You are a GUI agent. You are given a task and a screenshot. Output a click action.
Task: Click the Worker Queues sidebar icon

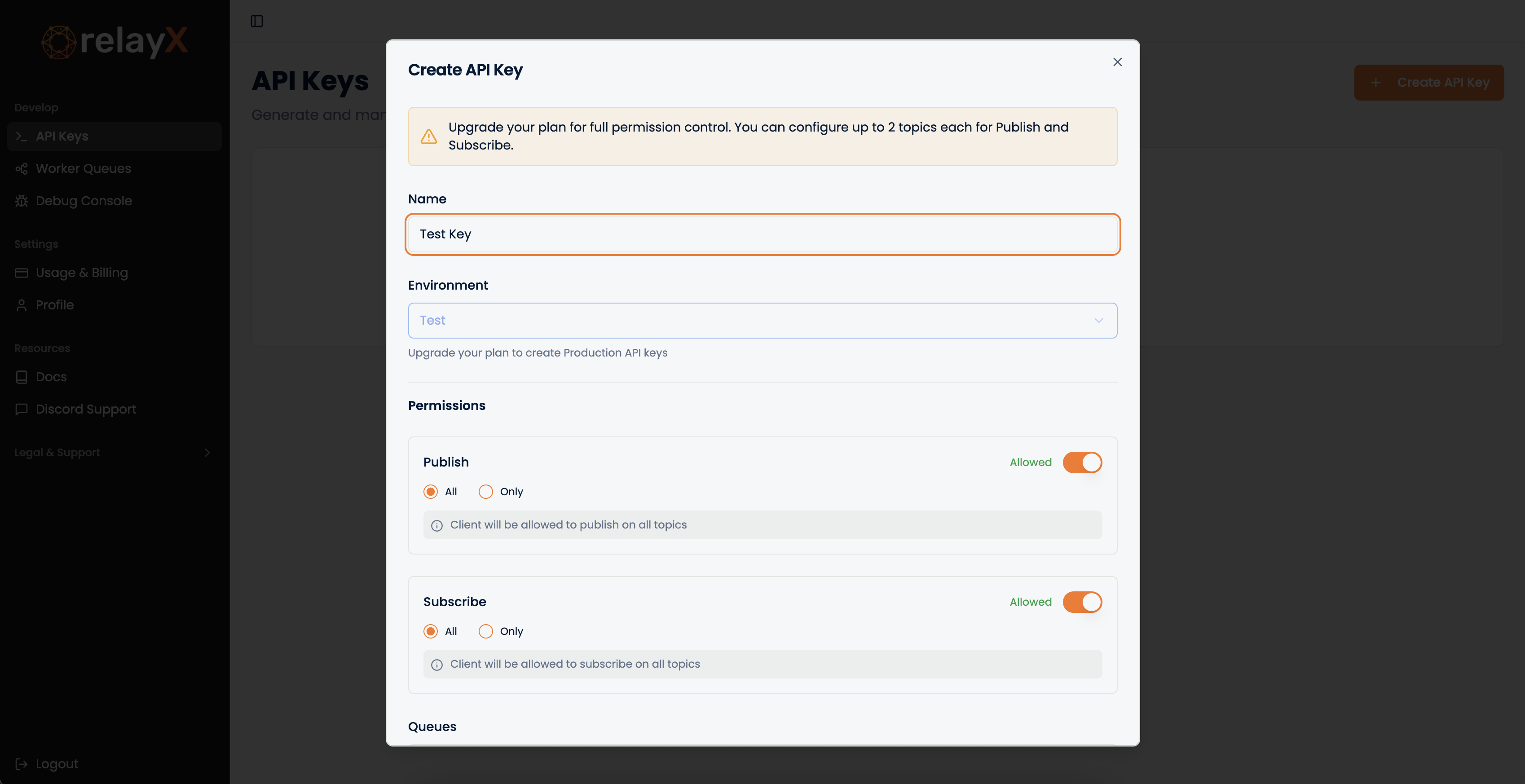pos(22,169)
